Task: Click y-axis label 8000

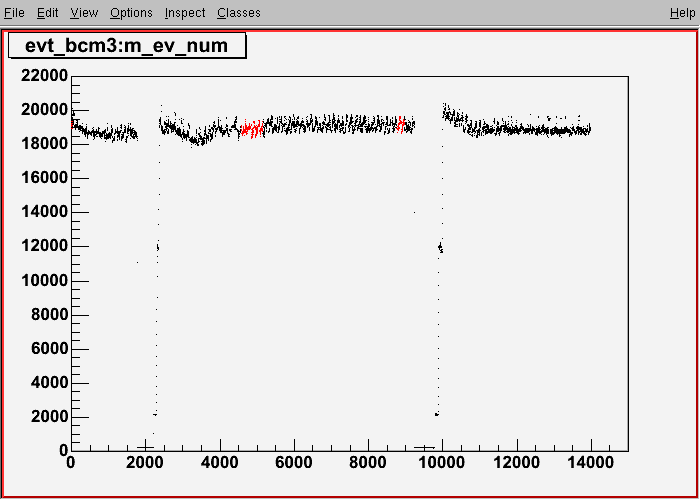Action: point(49,315)
